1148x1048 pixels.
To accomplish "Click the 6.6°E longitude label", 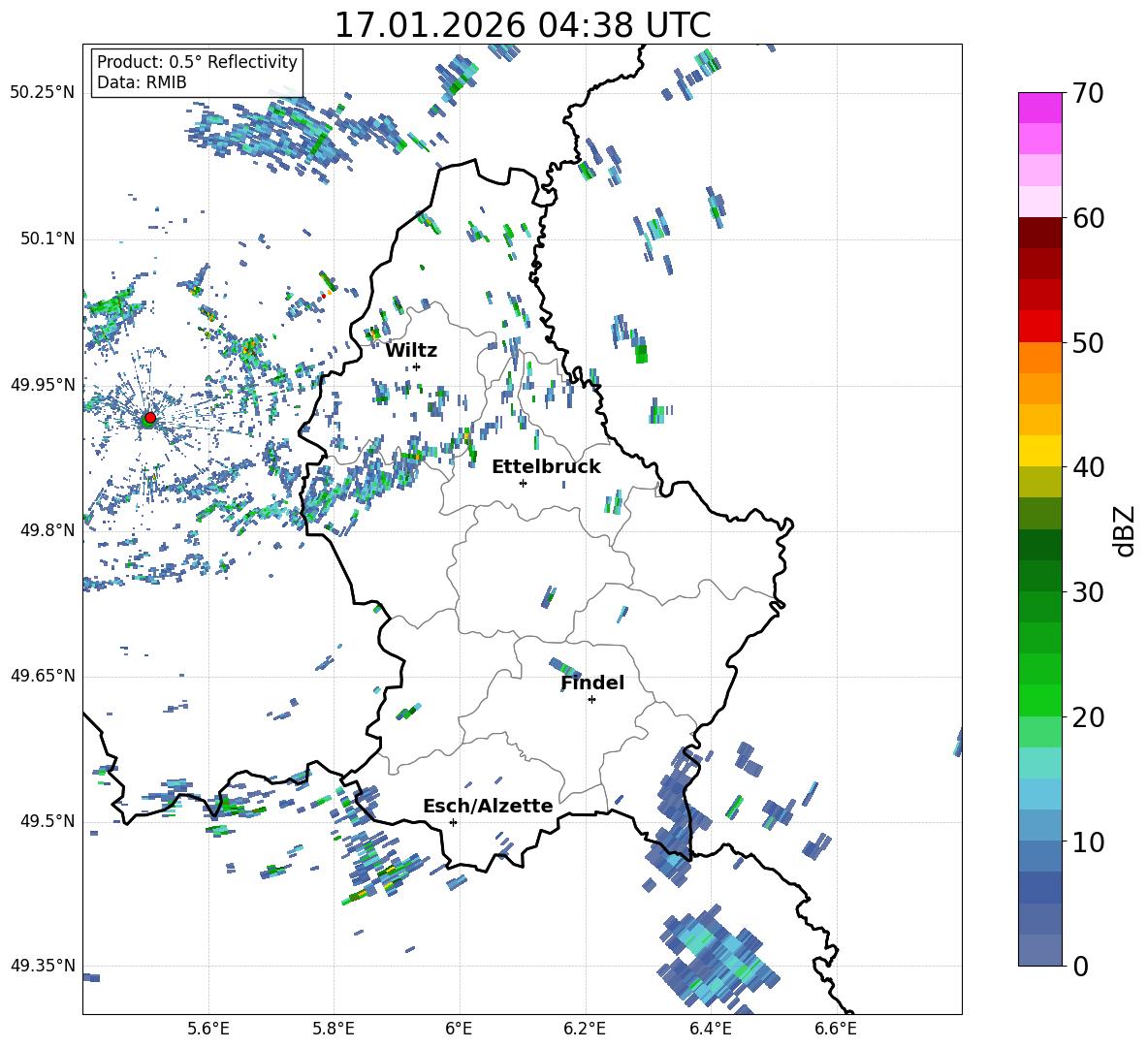I will pyautogui.click(x=836, y=1029).
